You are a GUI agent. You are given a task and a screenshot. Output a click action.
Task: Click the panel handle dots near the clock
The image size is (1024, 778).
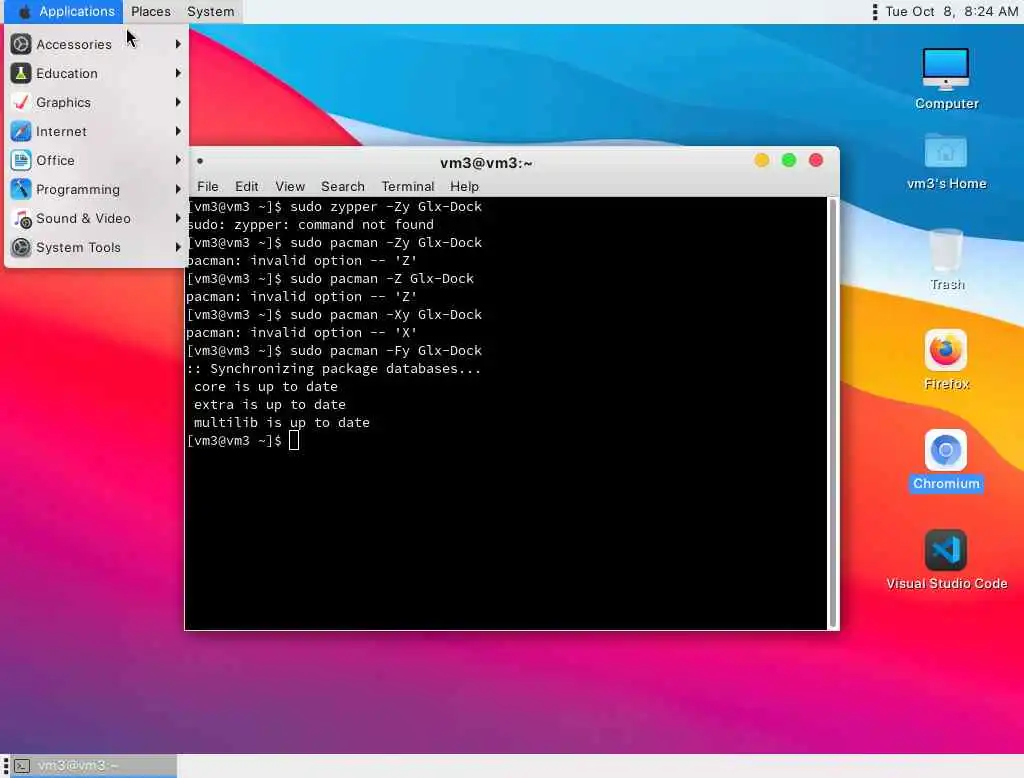click(875, 12)
